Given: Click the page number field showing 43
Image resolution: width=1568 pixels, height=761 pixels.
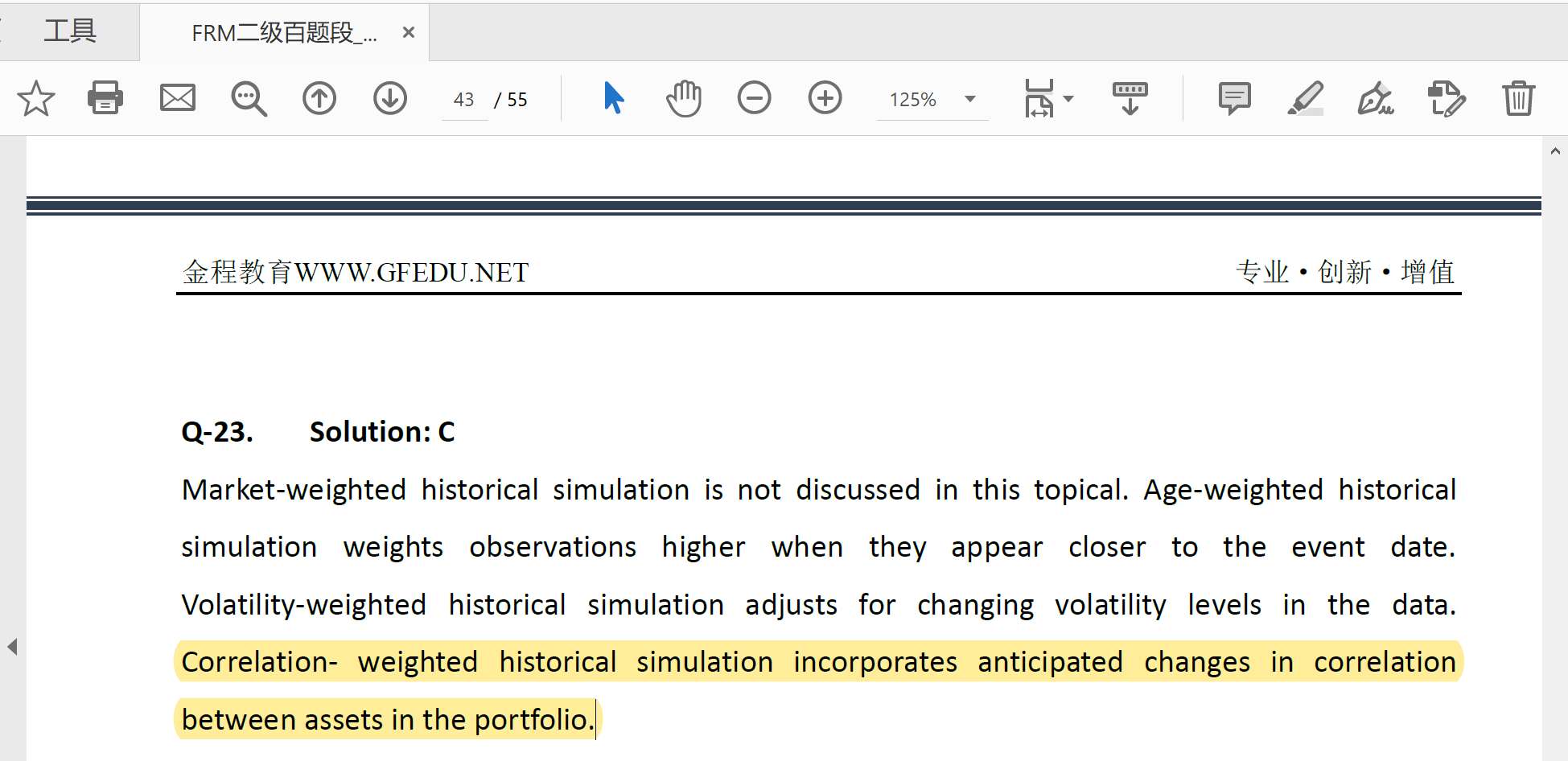Looking at the screenshot, I should click(x=464, y=100).
